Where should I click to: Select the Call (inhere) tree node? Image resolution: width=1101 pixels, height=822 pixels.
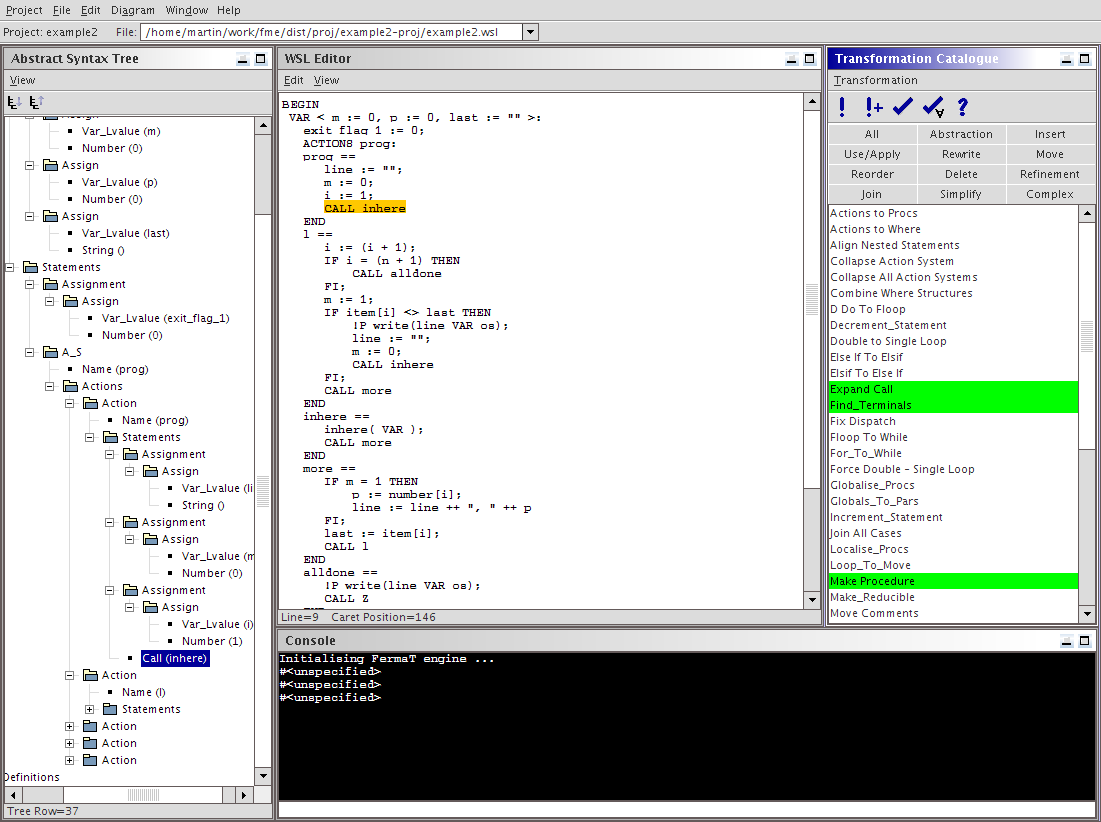click(175, 658)
